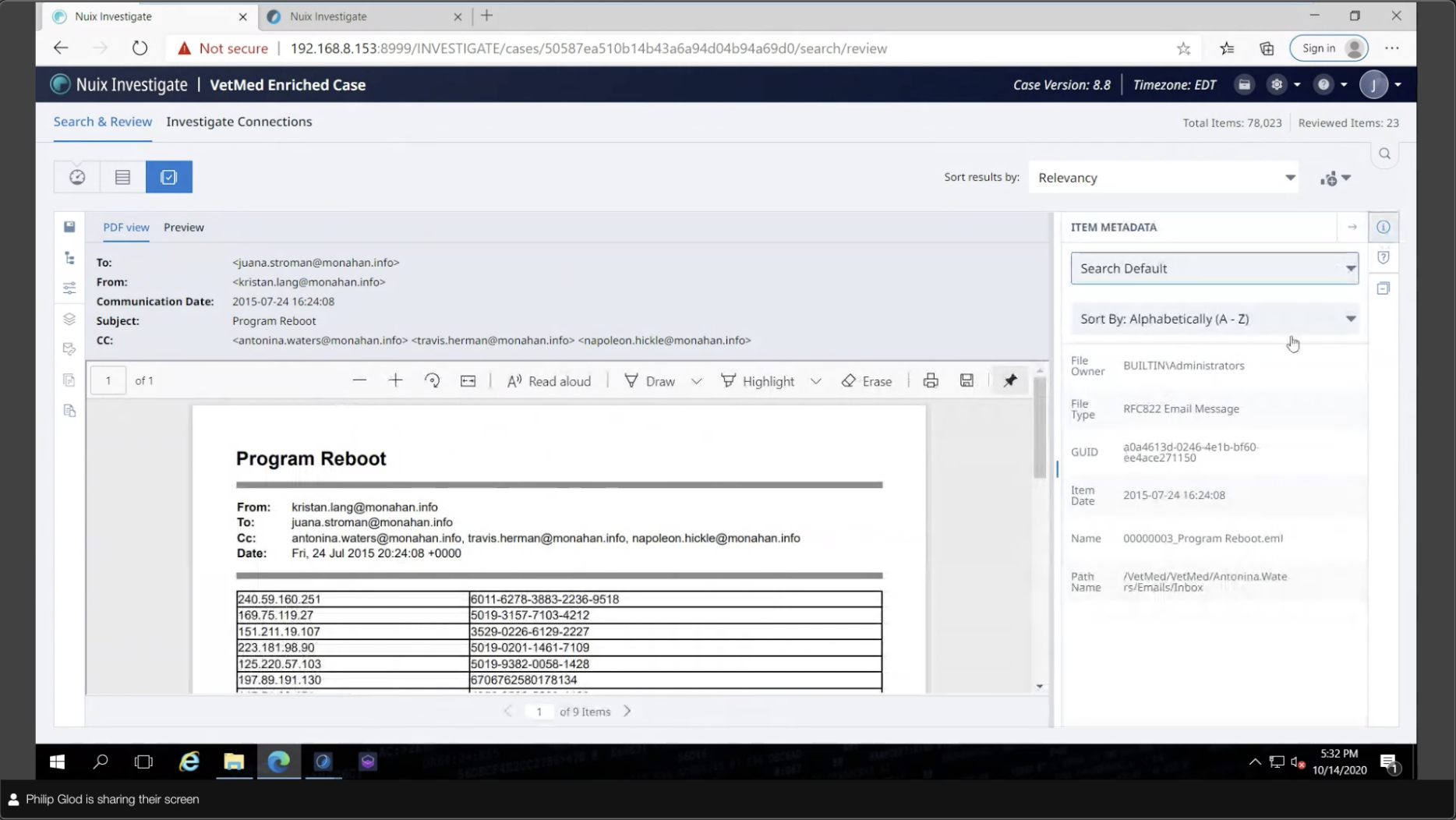Toggle the pin icon in the PDF toolbar

coord(1010,380)
